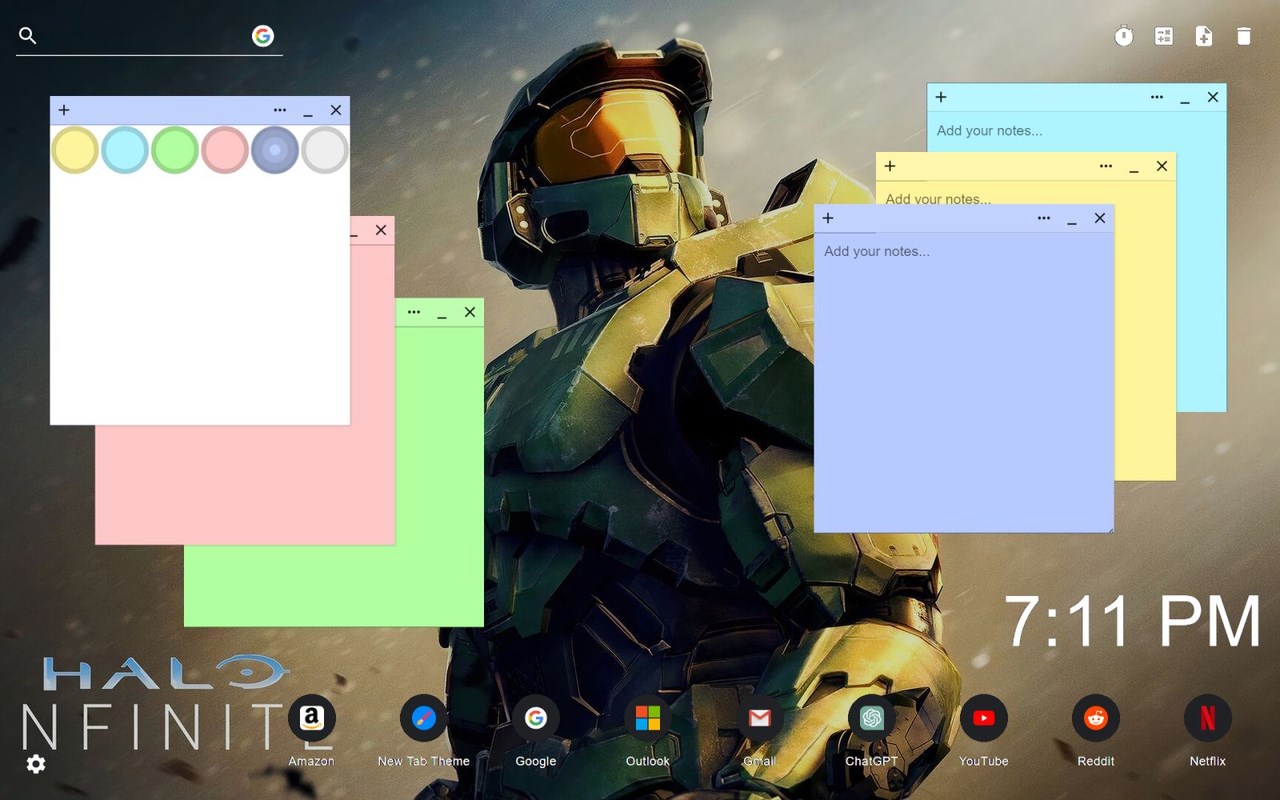This screenshot has width=1280, height=800.
Task: Close the white note
Action: 336,110
